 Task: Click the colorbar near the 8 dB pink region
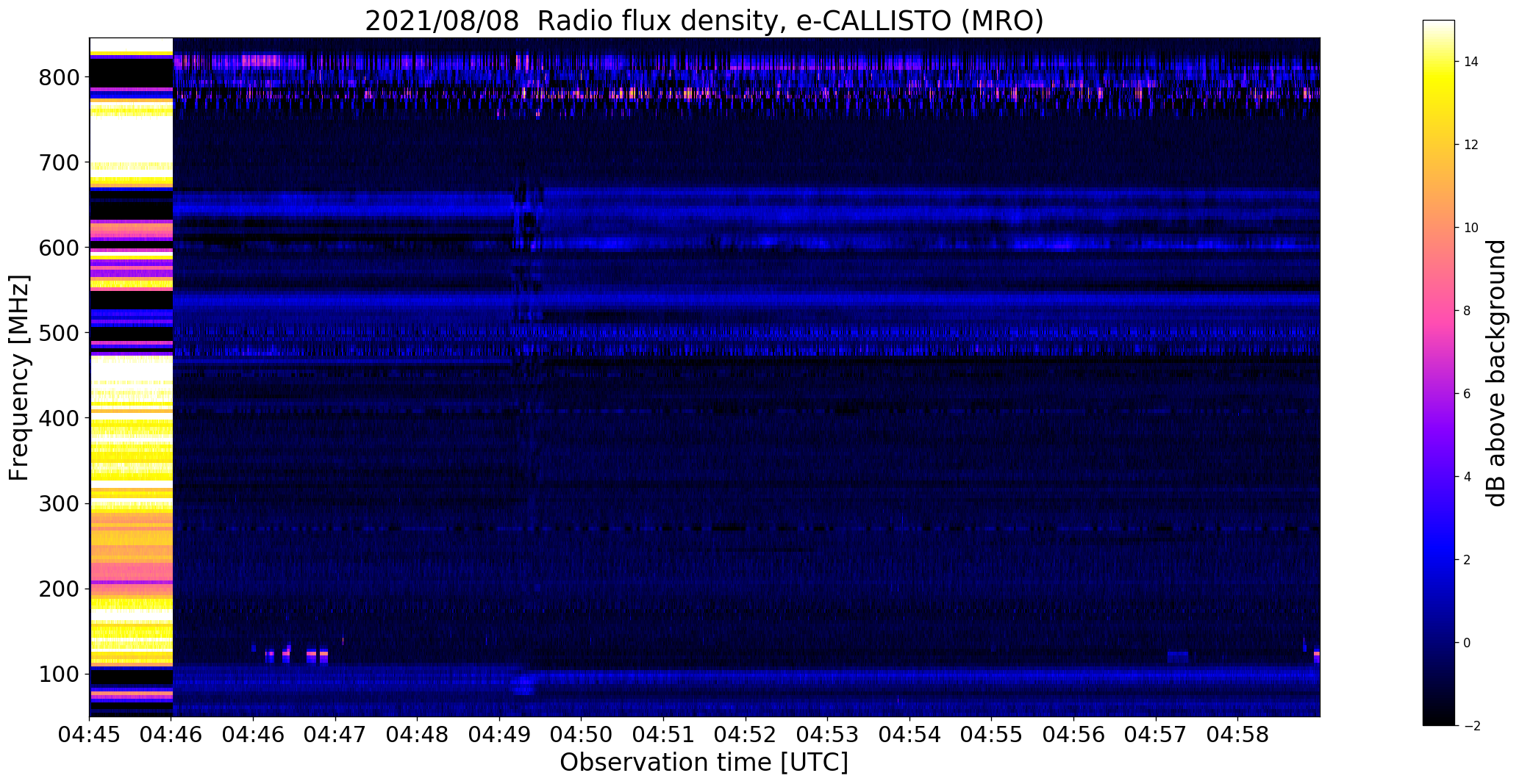pyautogui.click(x=1438, y=311)
